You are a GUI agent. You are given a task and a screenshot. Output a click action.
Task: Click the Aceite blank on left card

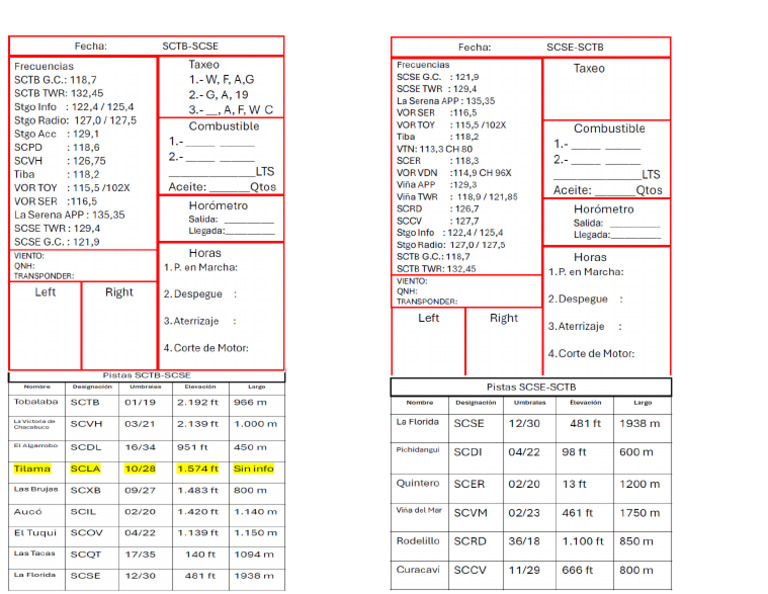[x=229, y=188]
